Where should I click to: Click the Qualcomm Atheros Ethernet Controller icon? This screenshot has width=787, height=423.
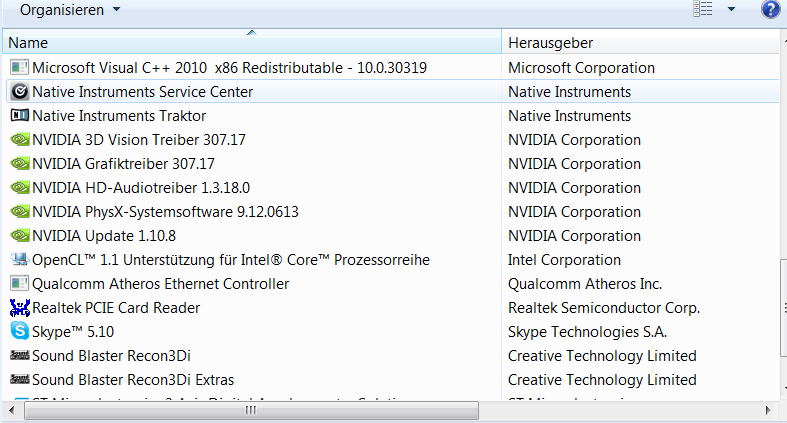click(20, 284)
